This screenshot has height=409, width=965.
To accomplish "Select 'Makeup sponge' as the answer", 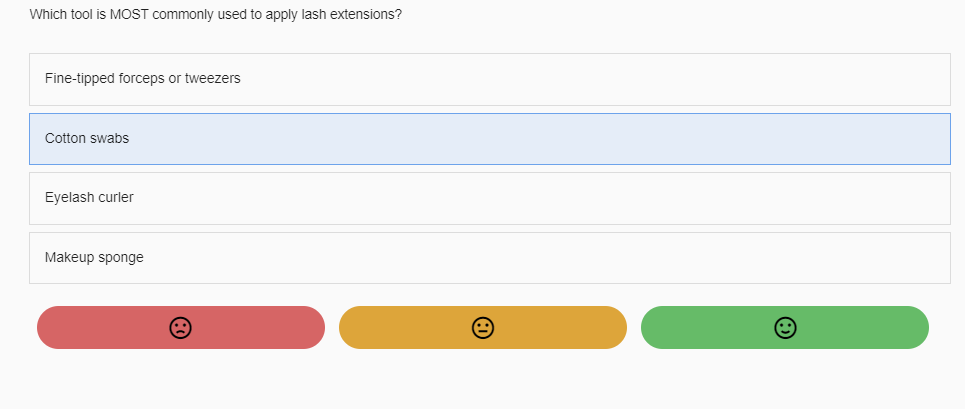I will click(x=489, y=258).
